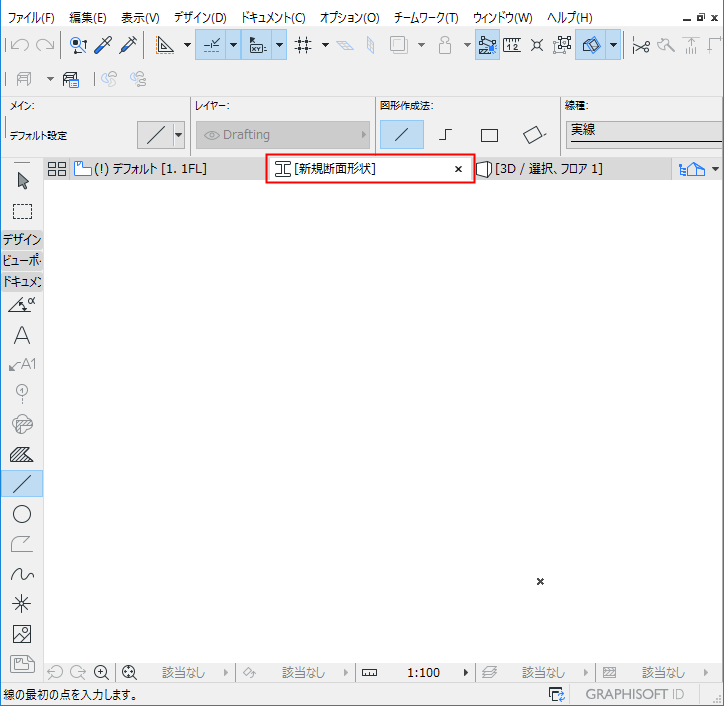Inject parameters with syringe tool
Screen dimensions: 724x706
point(128,45)
